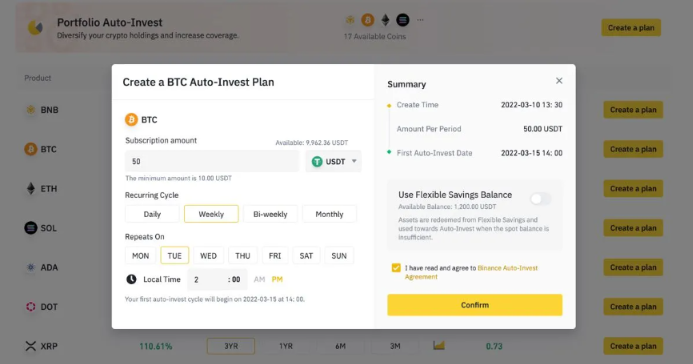Click First Auto-Invest Date 2022-03-15 14:00 value
The width and height of the screenshot is (693, 364).
click(x=532, y=153)
